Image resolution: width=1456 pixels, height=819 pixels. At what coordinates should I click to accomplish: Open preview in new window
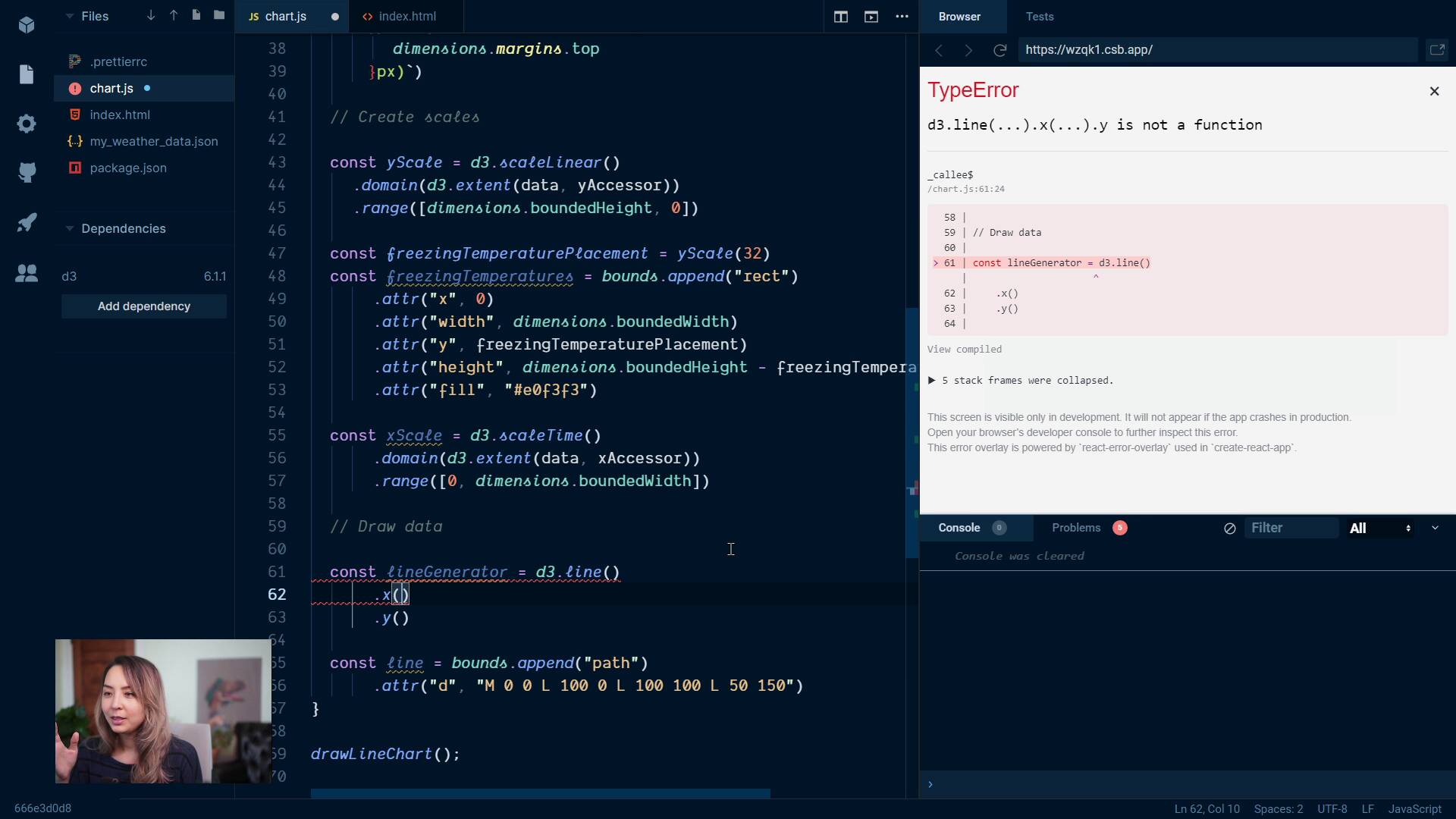click(x=1436, y=50)
